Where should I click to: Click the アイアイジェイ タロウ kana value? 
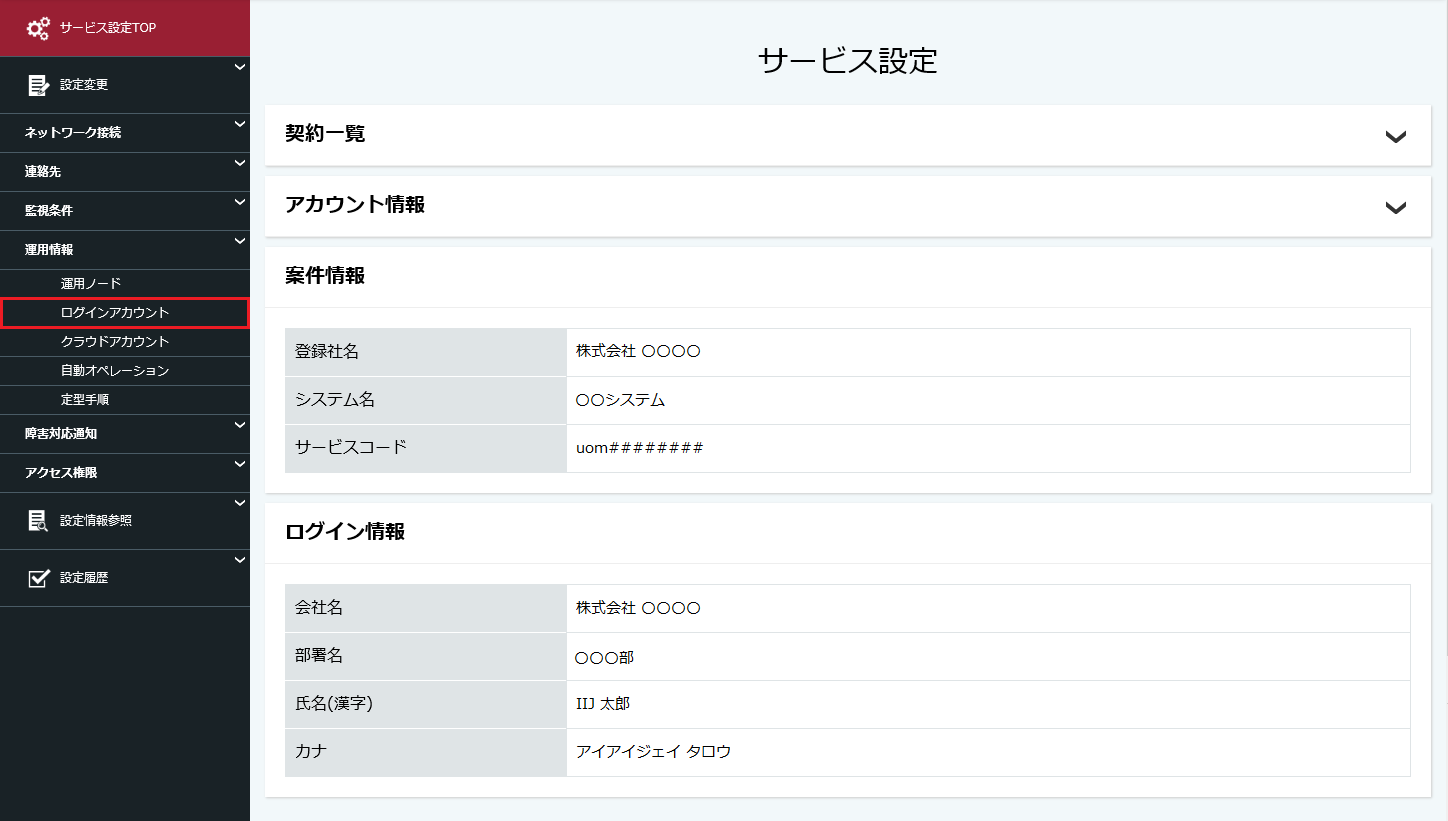654,752
